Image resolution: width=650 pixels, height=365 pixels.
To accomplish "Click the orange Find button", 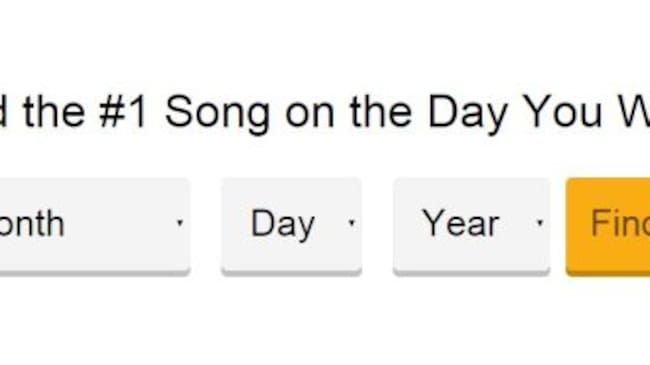I will pos(608,226).
